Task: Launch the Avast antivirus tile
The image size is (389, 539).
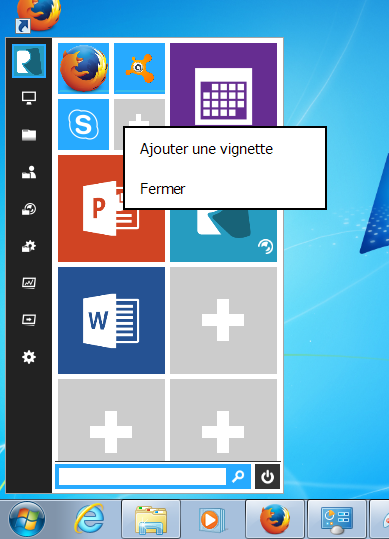Action: pyautogui.click(x=139, y=68)
